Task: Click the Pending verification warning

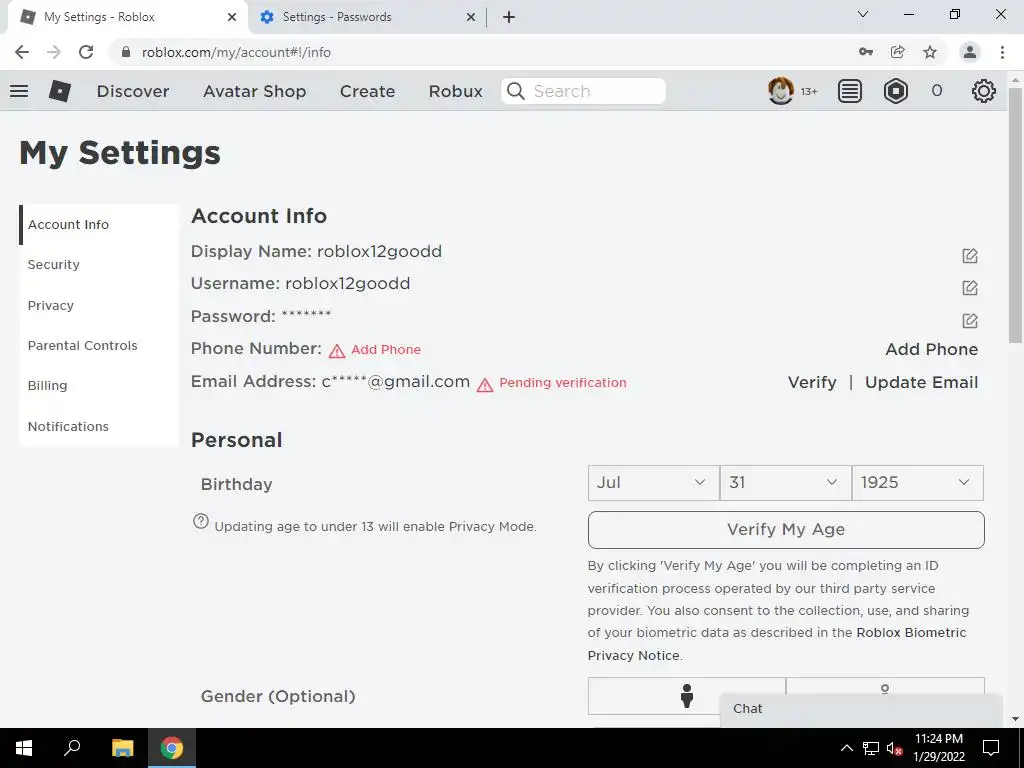Action: click(x=562, y=383)
